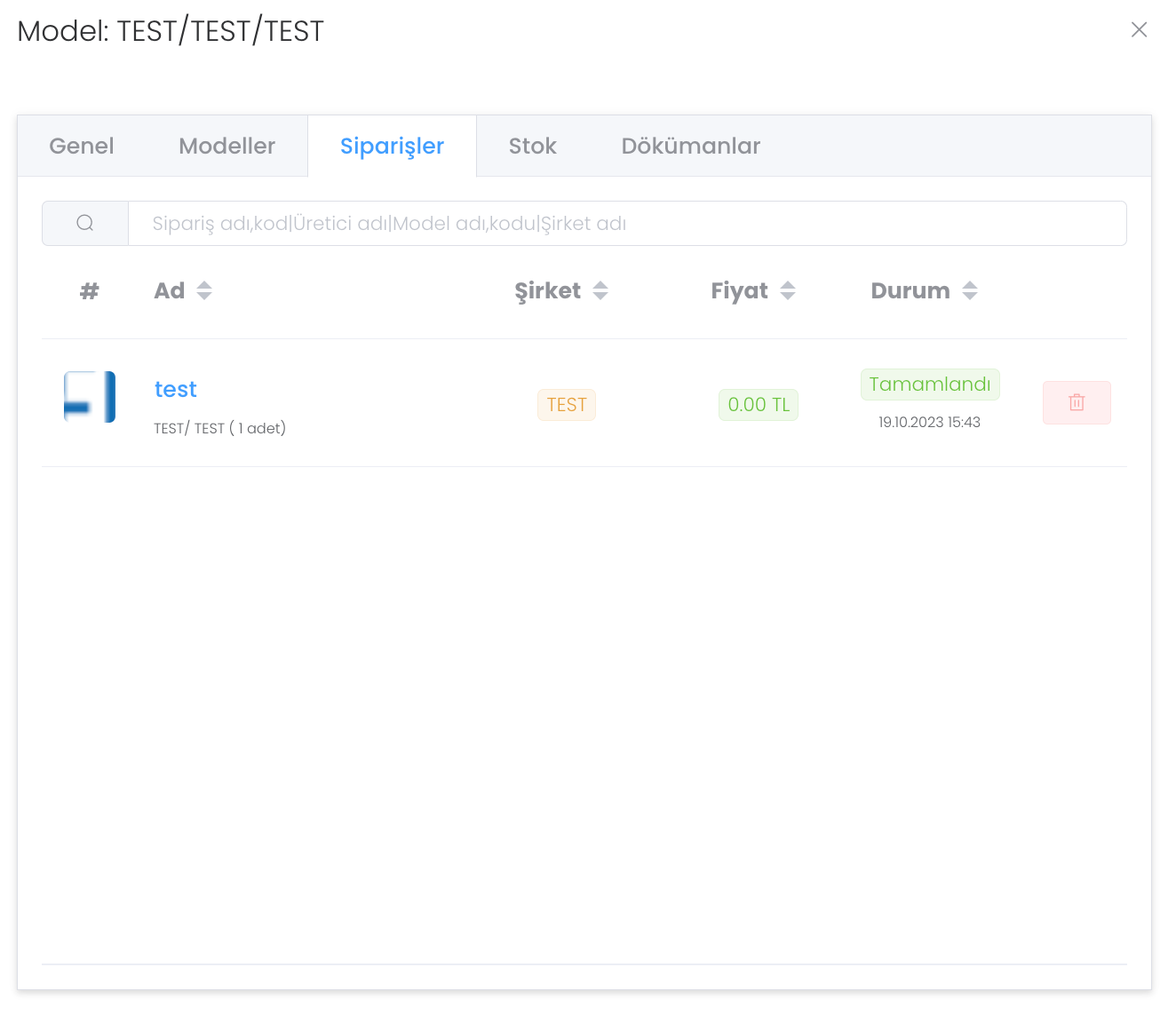Switch to the Genel tab
1176x1023 pixels.
coord(82,147)
